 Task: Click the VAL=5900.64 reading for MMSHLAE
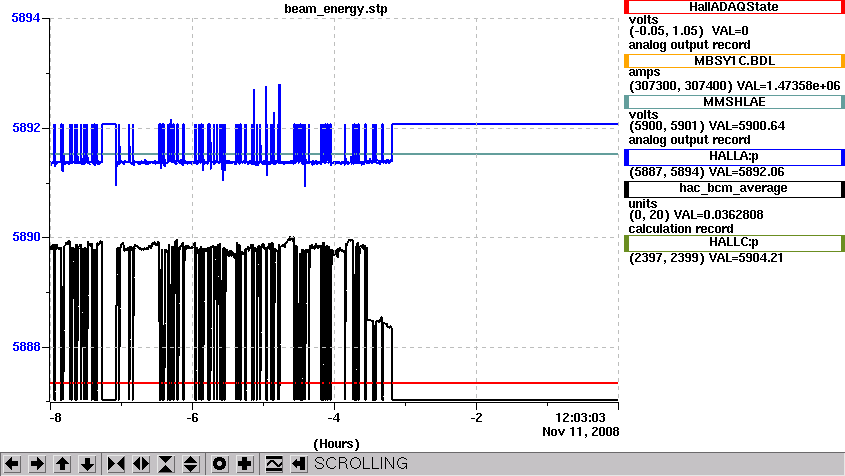click(747, 126)
